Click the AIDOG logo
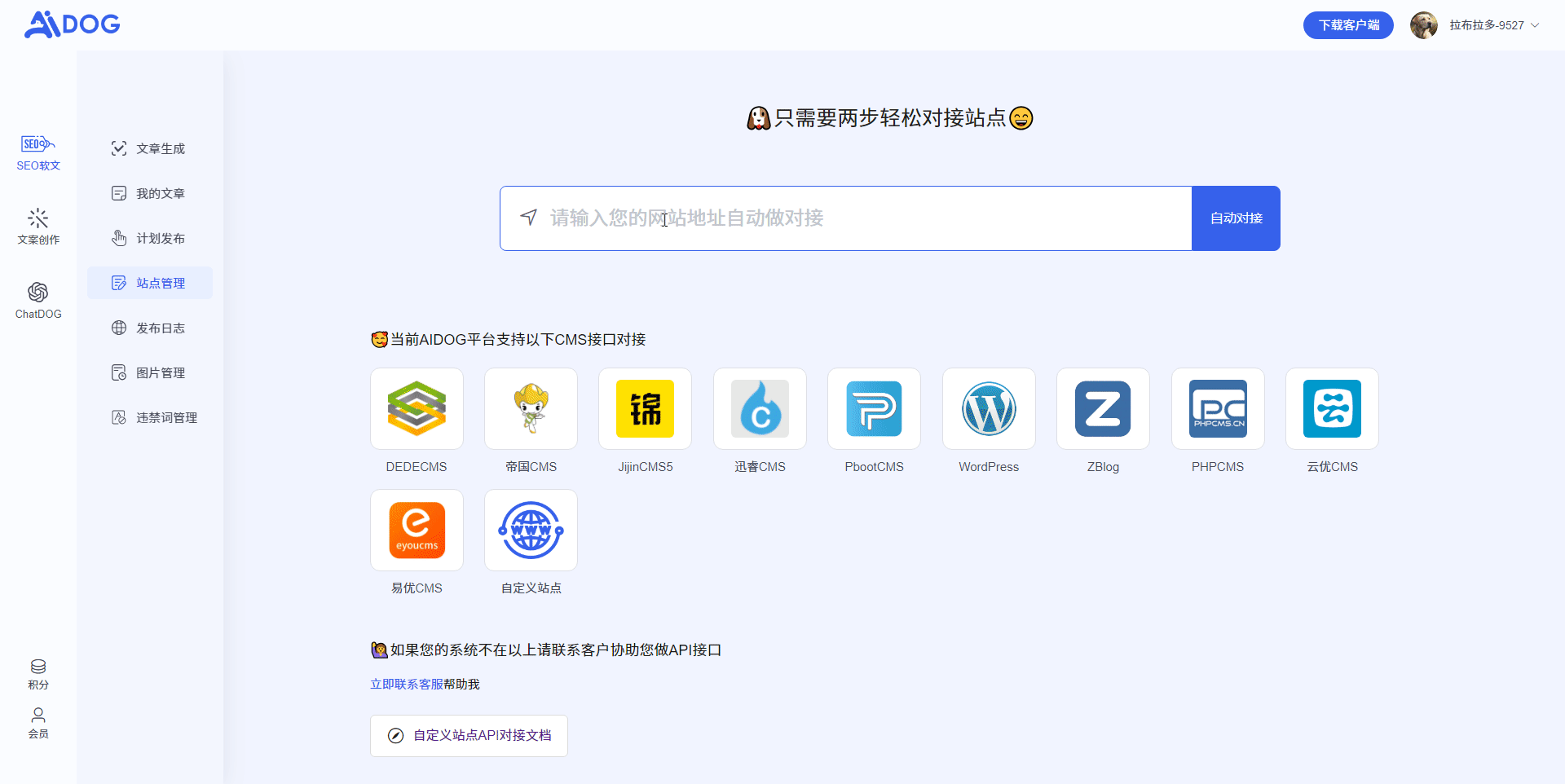Image resolution: width=1565 pixels, height=784 pixels. point(73,24)
